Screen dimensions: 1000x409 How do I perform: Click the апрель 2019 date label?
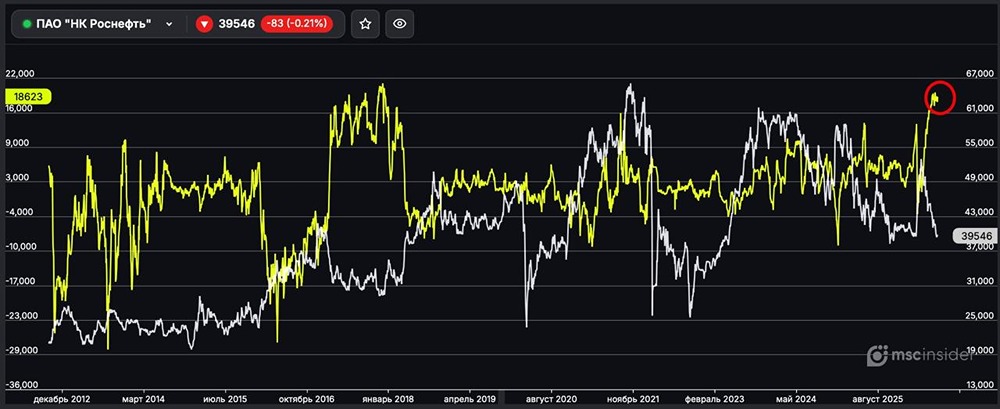point(470,399)
